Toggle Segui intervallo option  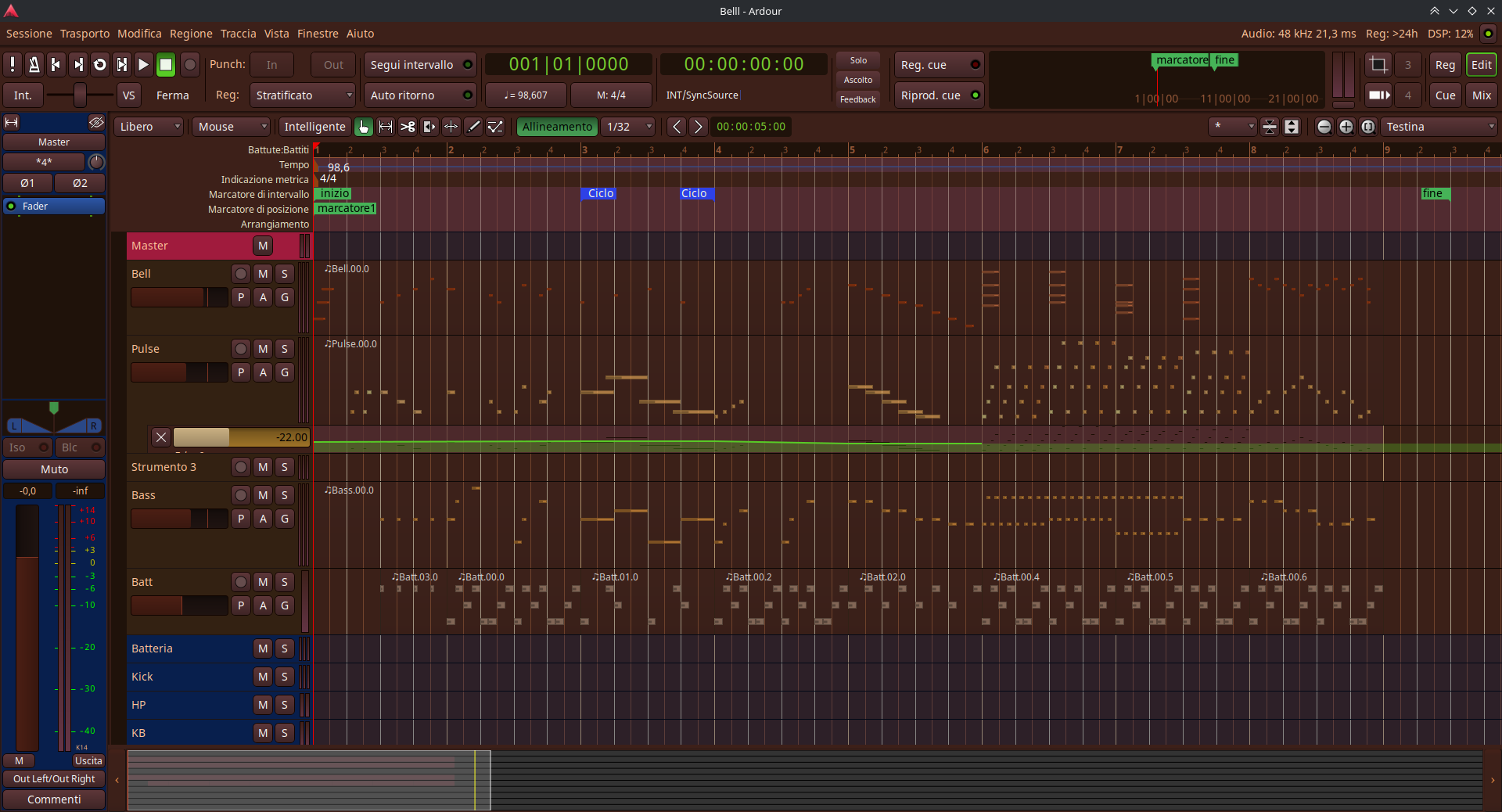pyautogui.click(x=420, y=65)
